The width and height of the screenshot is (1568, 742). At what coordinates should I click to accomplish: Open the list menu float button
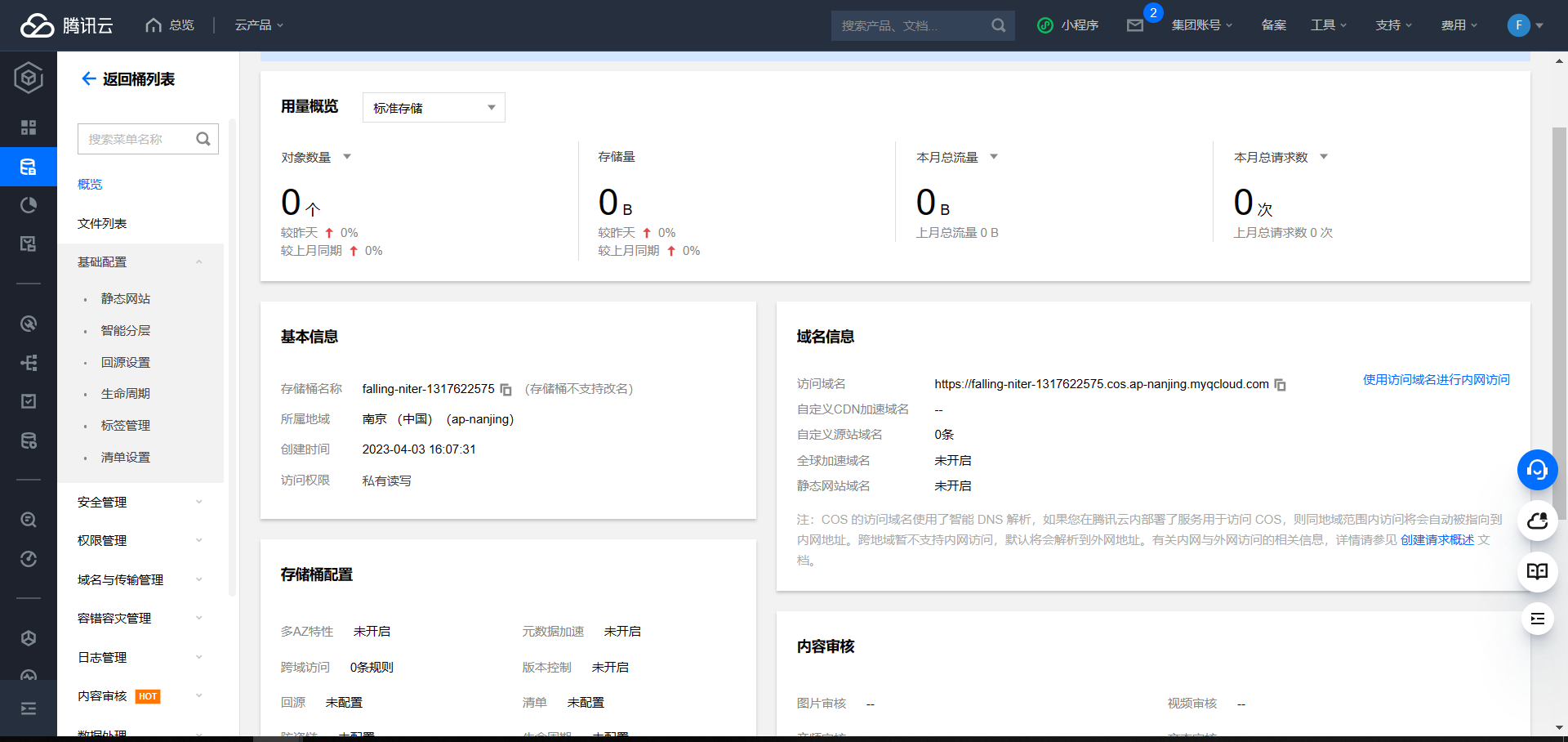1538,619
